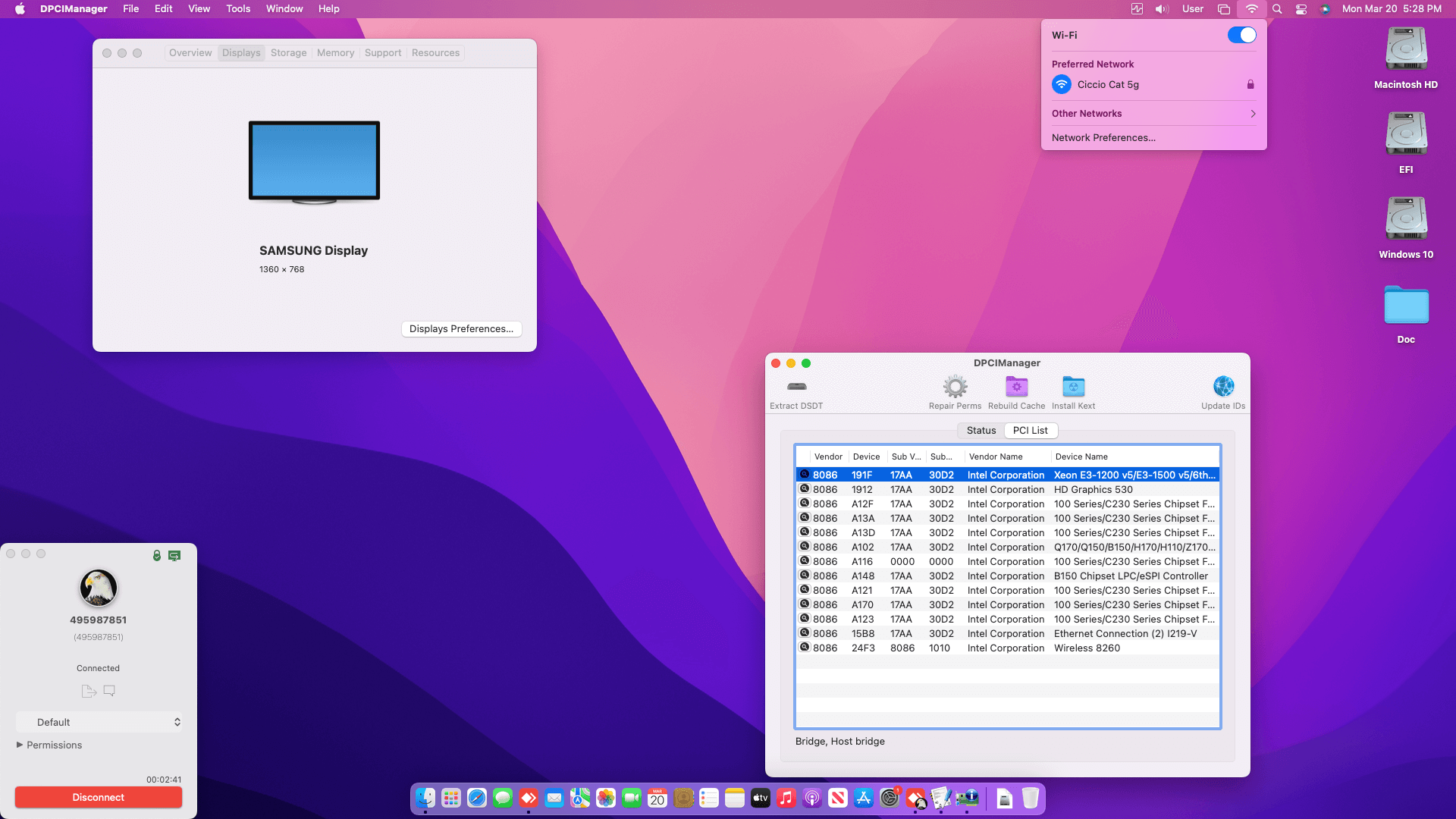Click the Repair Perms gear icon
Viewport: 1456px width, 819px height.
tap(955, 387)
